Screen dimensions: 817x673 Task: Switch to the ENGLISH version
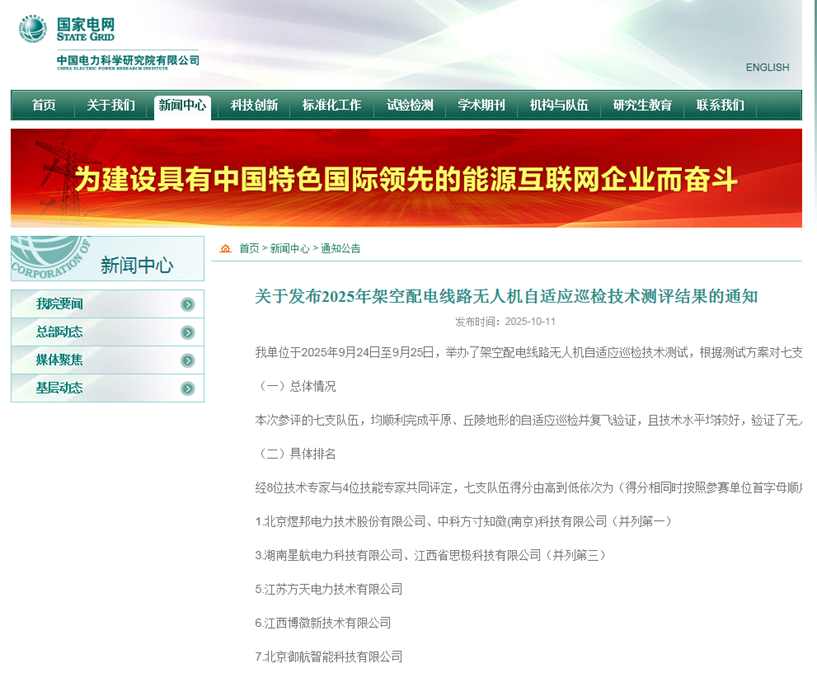tap(765, 67)
